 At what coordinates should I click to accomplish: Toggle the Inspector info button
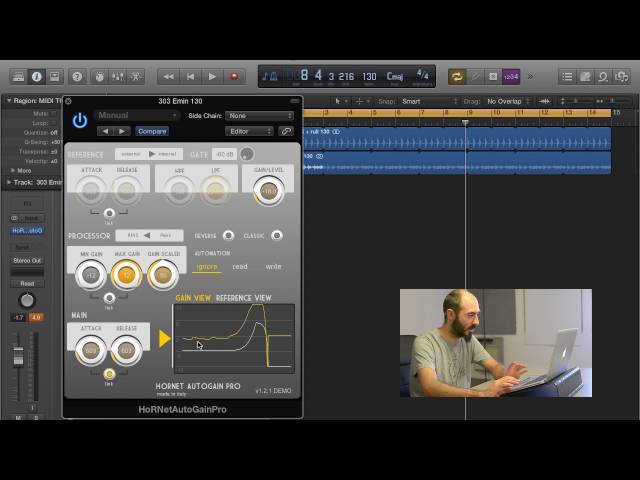coord(37,76)
